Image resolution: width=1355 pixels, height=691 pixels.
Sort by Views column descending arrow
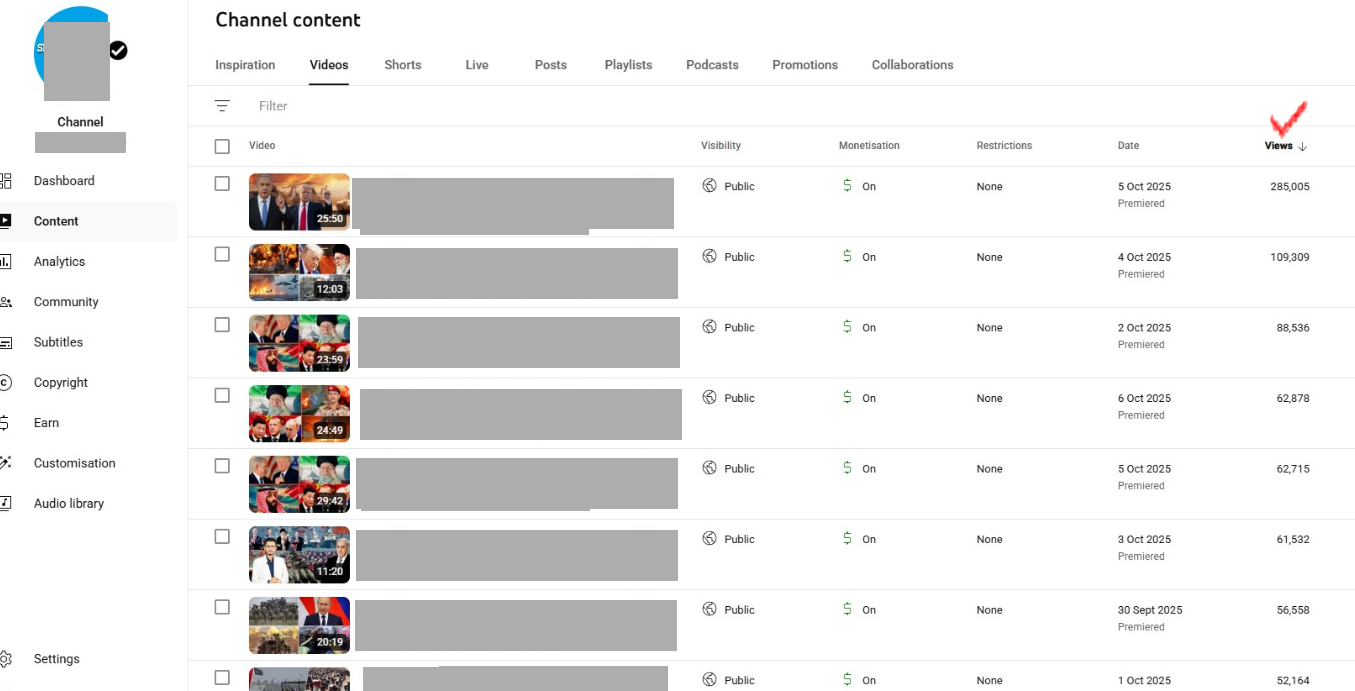click(x=1302, y=146)
